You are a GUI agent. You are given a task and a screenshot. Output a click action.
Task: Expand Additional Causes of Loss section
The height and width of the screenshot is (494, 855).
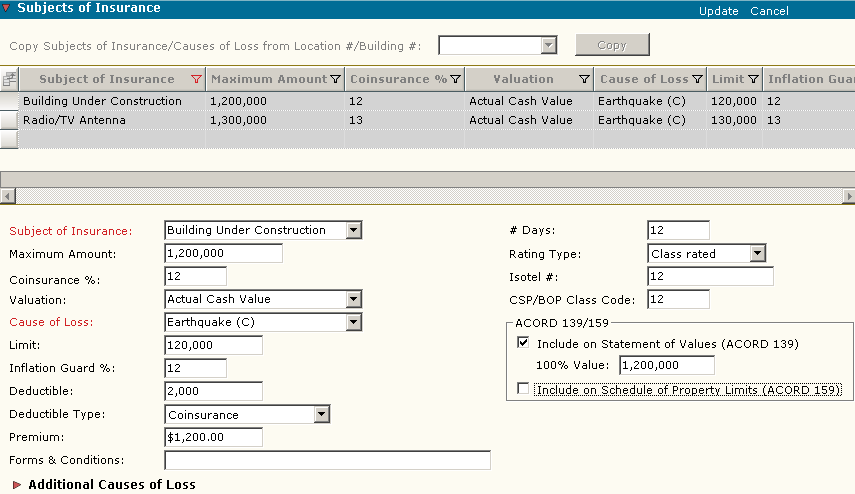coord(17,485)
